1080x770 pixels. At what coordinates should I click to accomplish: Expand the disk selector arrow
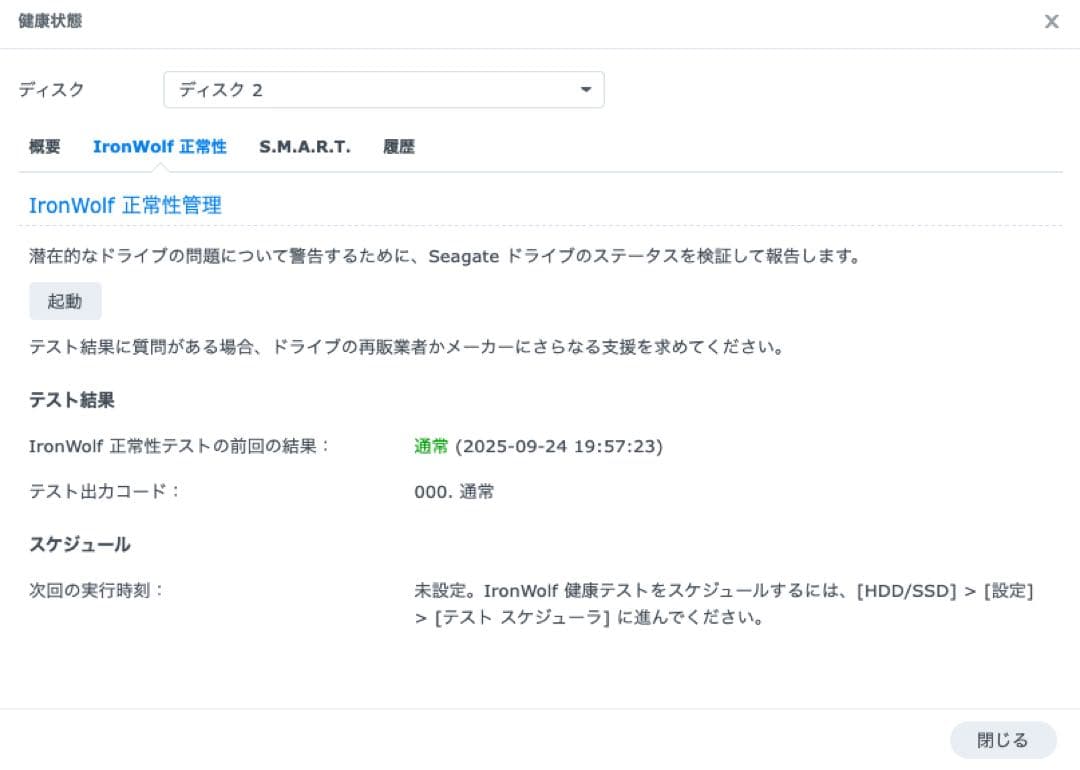point(586,89)
